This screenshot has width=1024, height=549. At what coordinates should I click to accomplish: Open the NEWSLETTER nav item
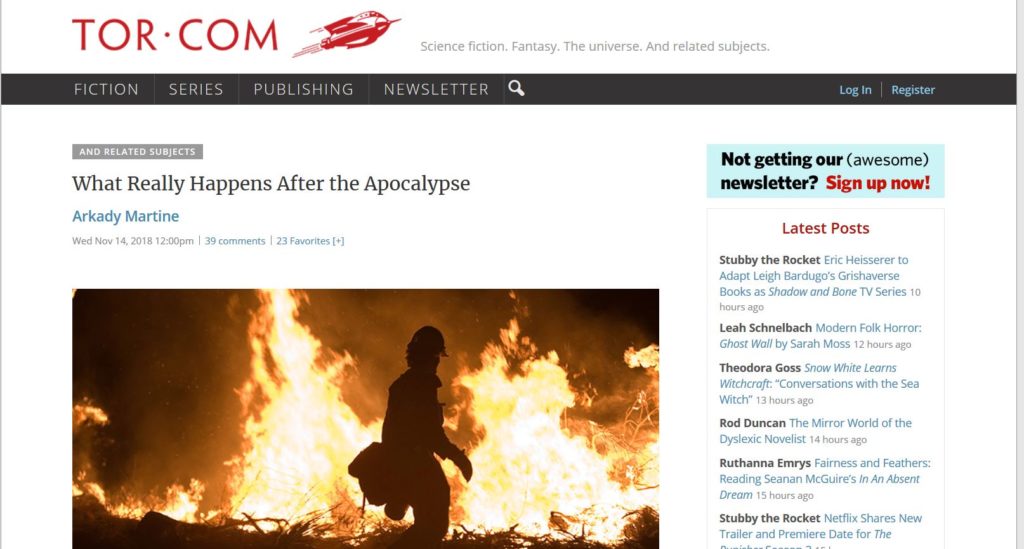[x=436, y=89]
